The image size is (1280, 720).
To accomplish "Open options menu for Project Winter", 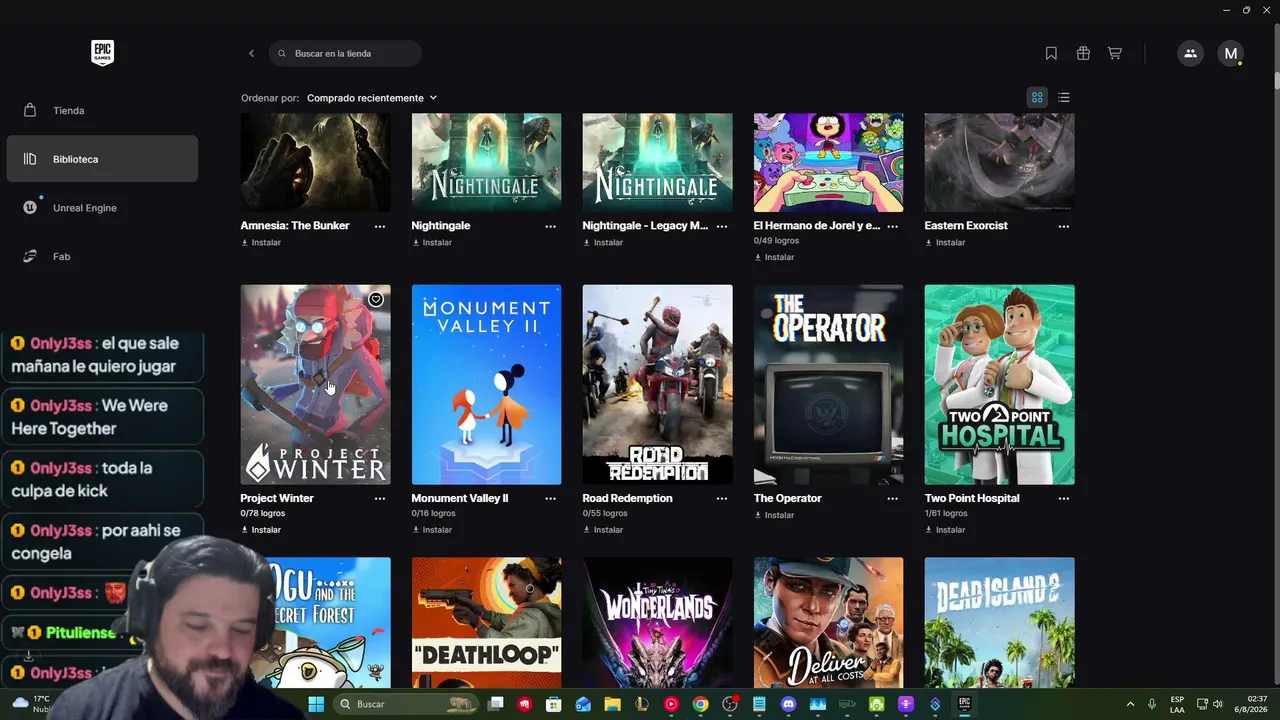I will pos(380,498).
